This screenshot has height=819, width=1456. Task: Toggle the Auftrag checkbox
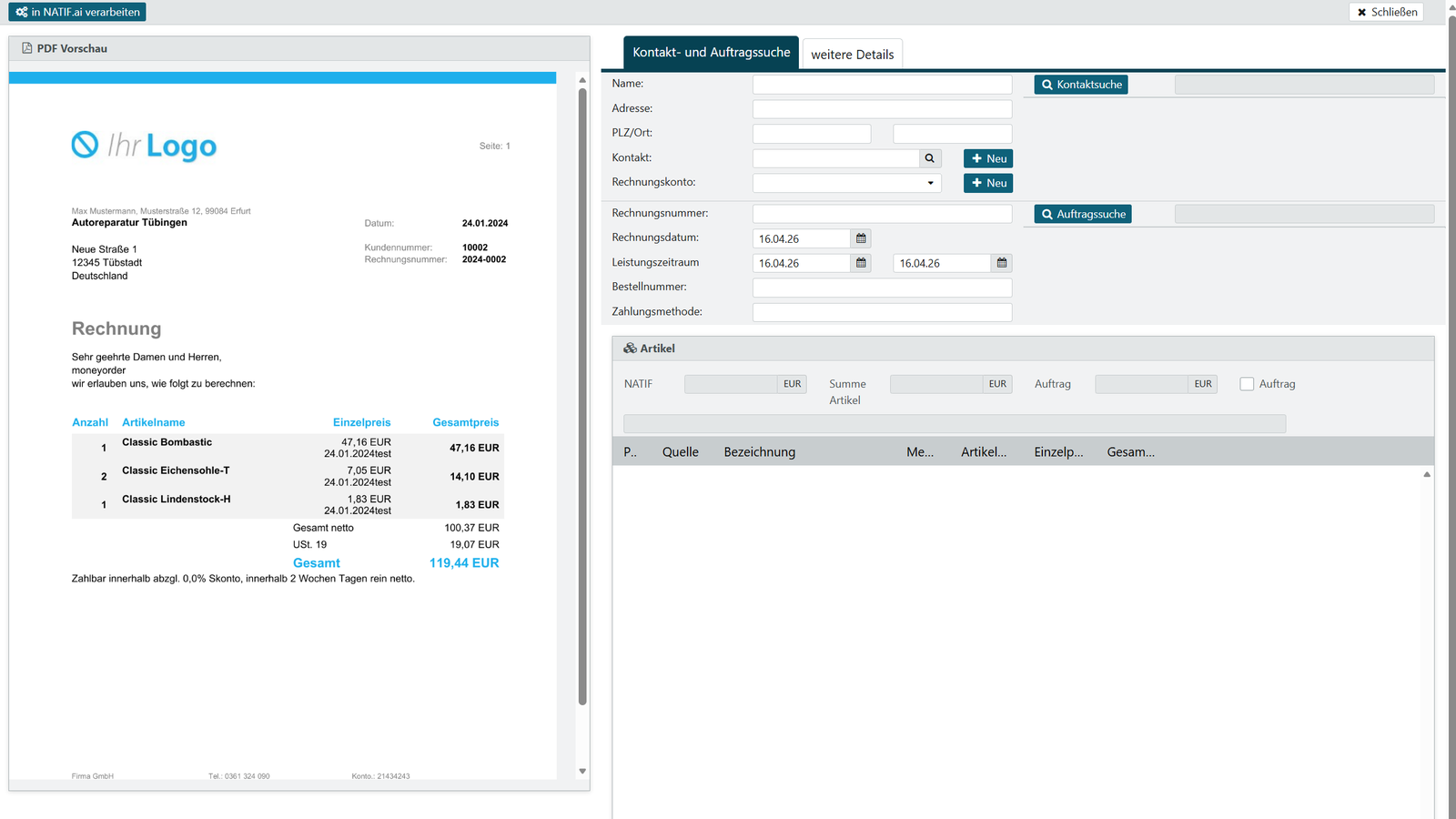[1247, 384]
